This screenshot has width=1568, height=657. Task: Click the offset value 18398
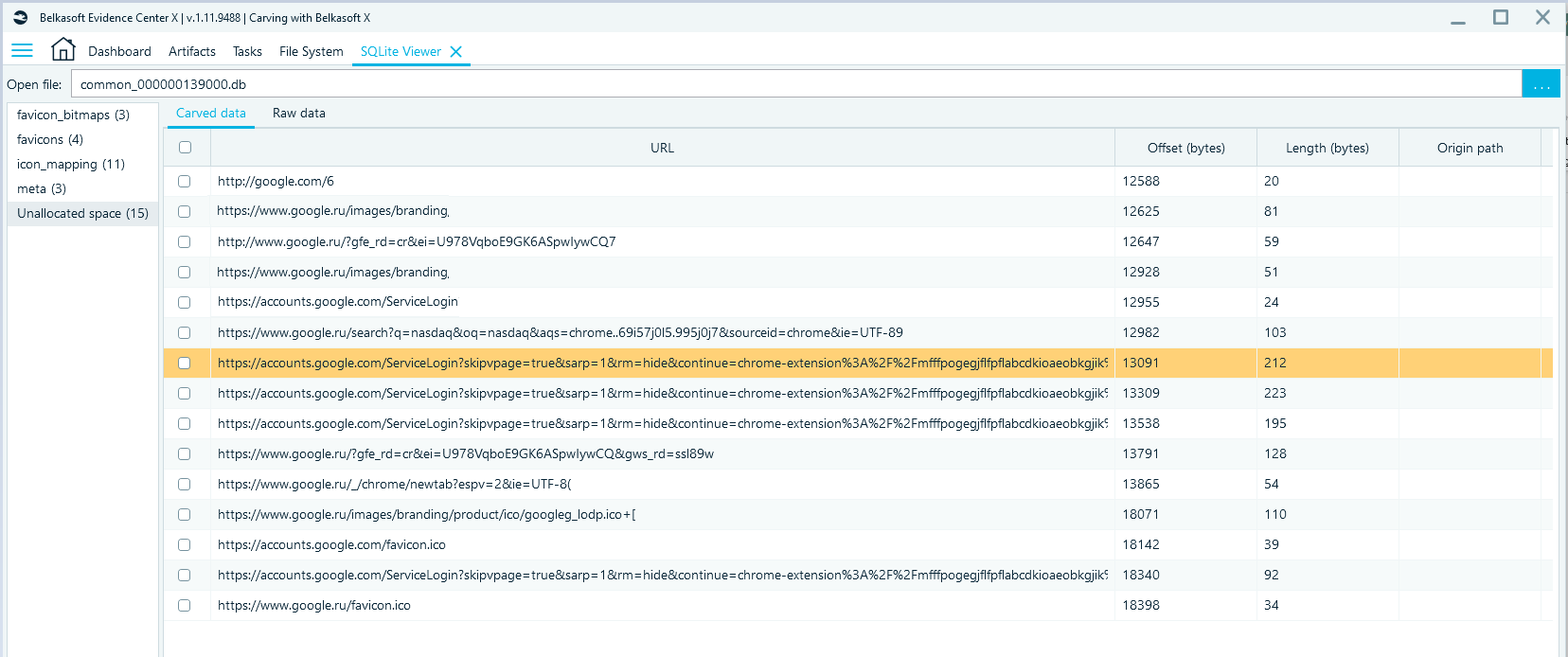coord(1141,606)
